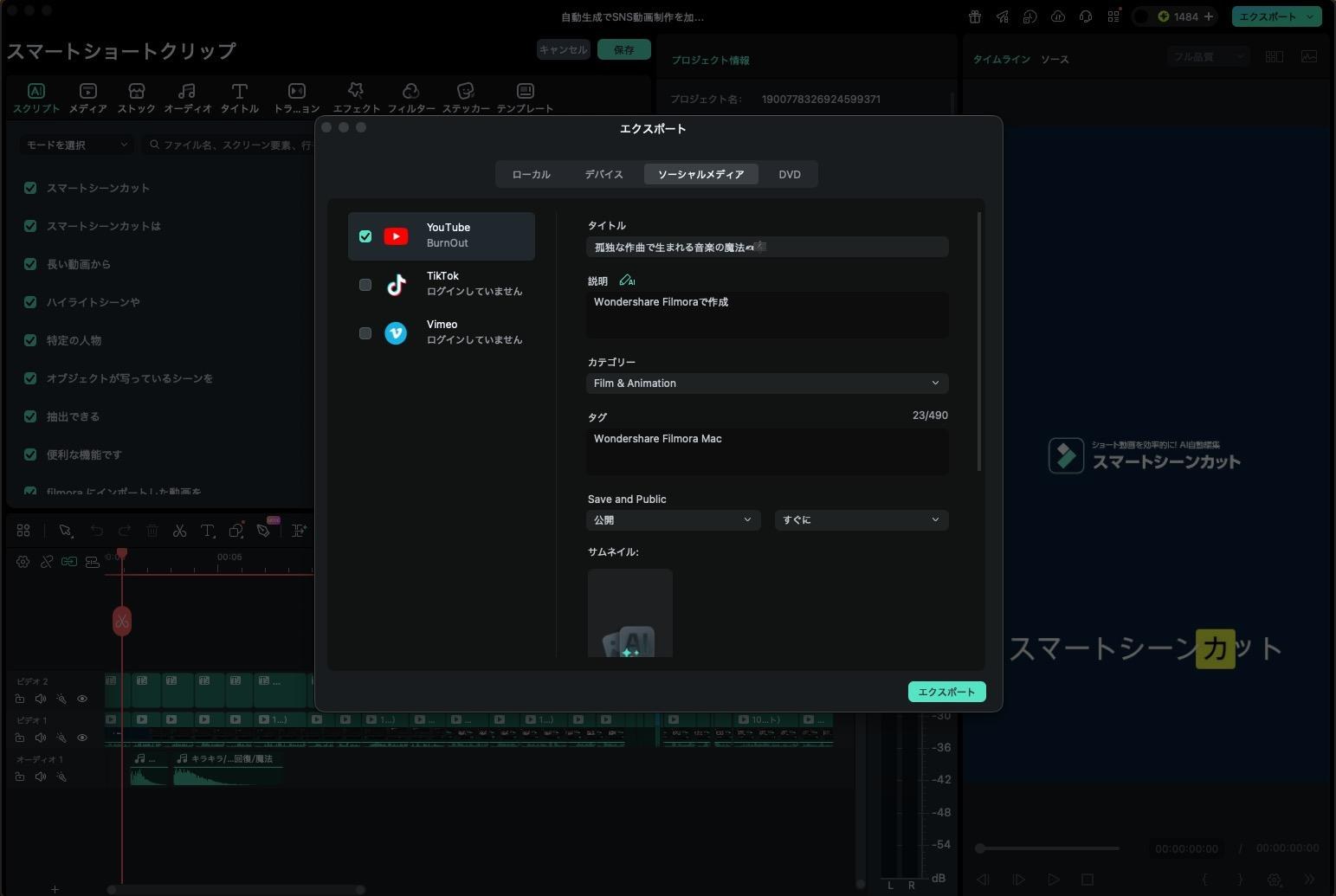
Task: Click the エクスポート button in the dialog
Action: (946, 692)
